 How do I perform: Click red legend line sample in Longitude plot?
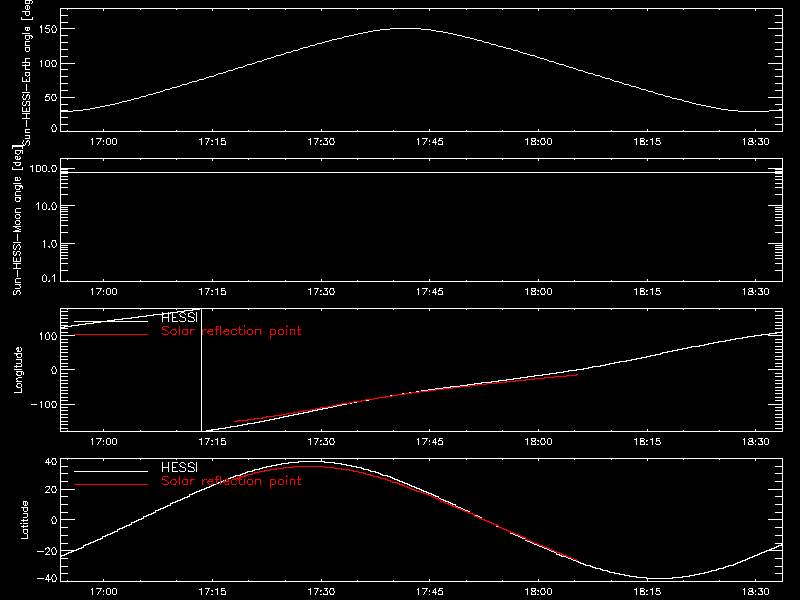[111, 335]
